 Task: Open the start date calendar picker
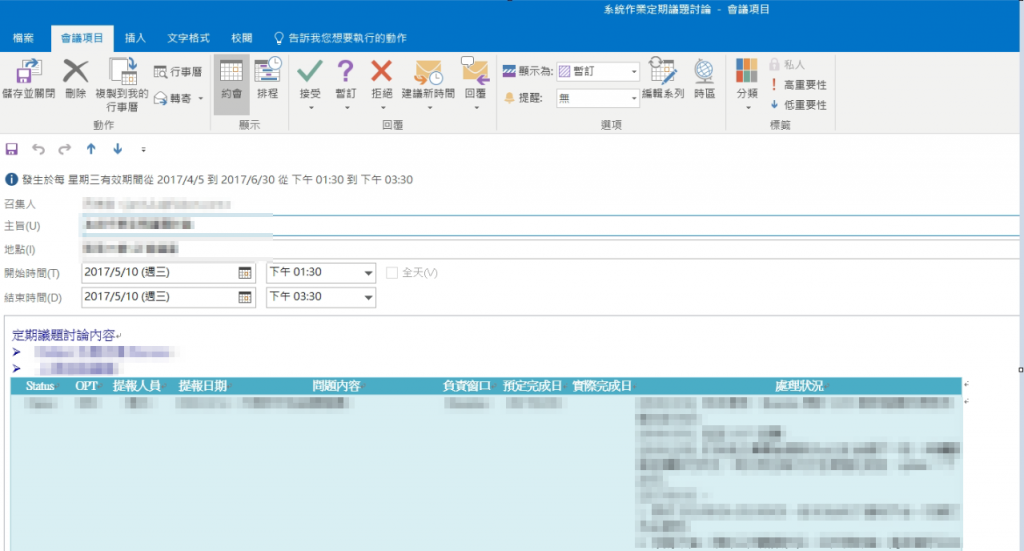(245, 273)
